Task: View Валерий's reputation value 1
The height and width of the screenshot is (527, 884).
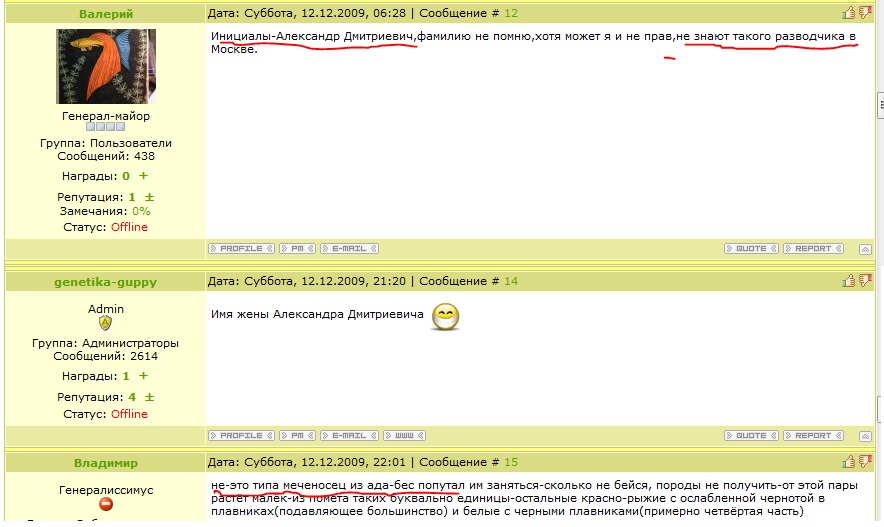Action: pyautogui.click(x=132, y=197)
